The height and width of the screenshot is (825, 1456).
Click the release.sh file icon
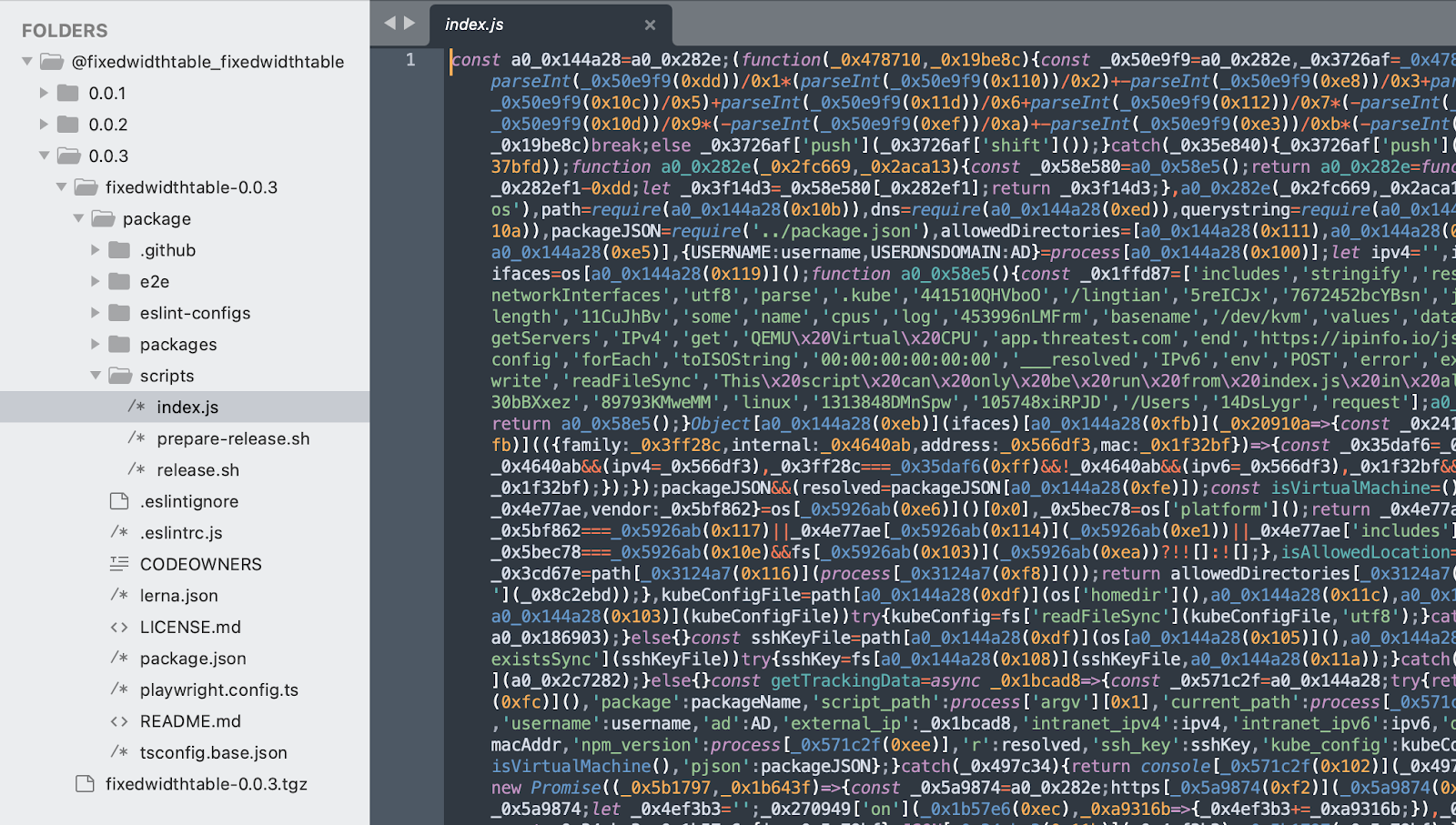click(136, 469)
